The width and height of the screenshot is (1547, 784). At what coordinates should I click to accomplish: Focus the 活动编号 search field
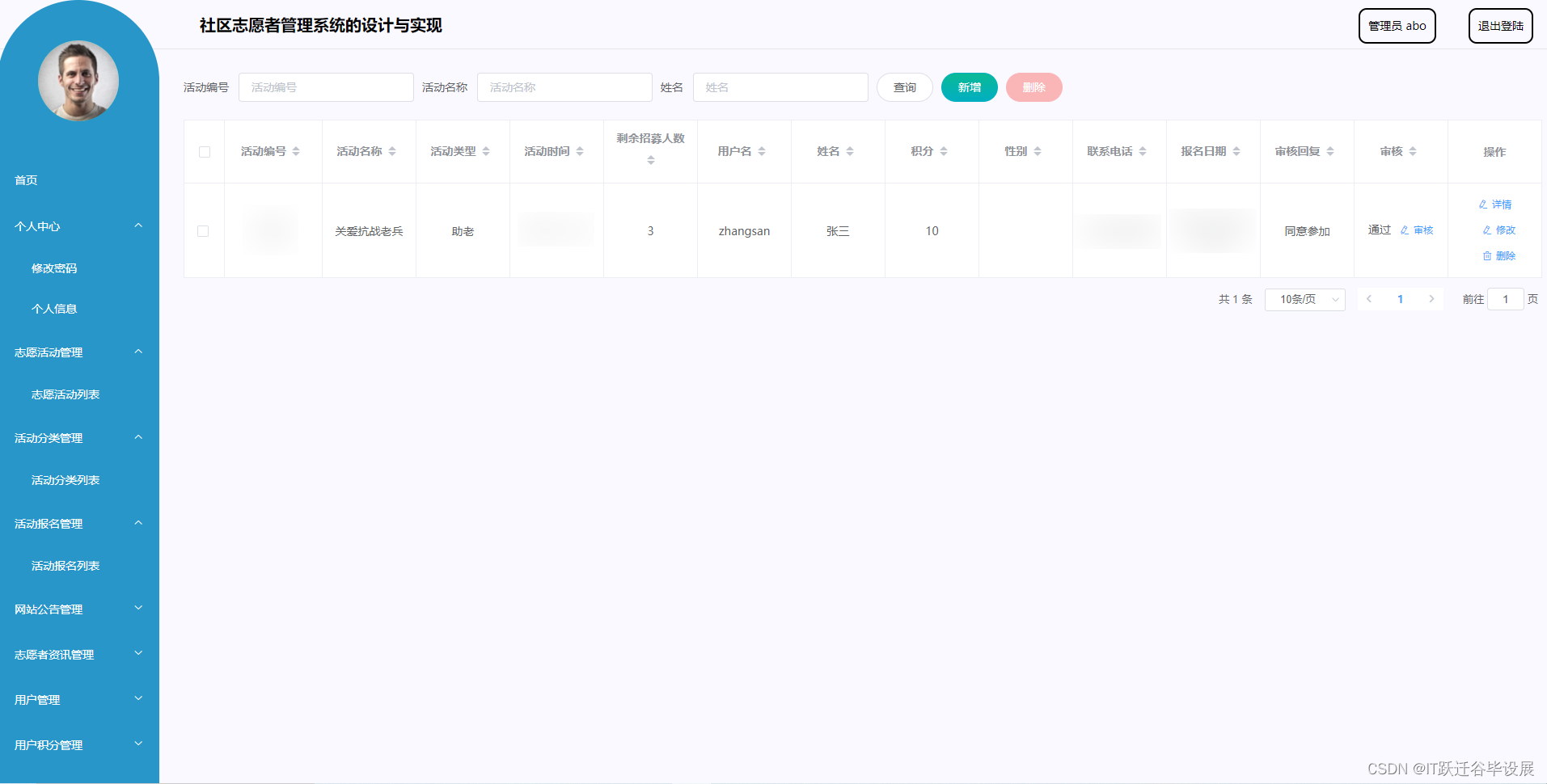click(x=326, y=87)
